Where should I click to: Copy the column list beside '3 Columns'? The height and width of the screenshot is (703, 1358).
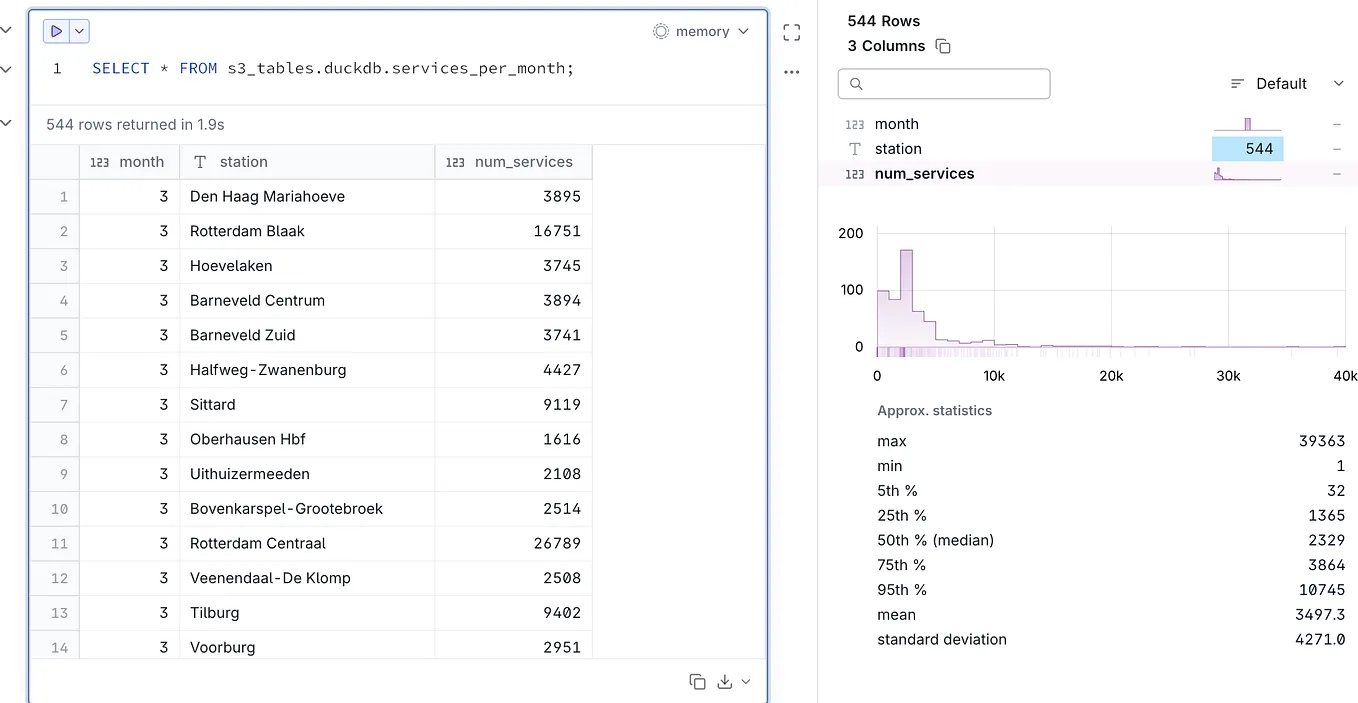pyautogui.click(x=942, y=46)
